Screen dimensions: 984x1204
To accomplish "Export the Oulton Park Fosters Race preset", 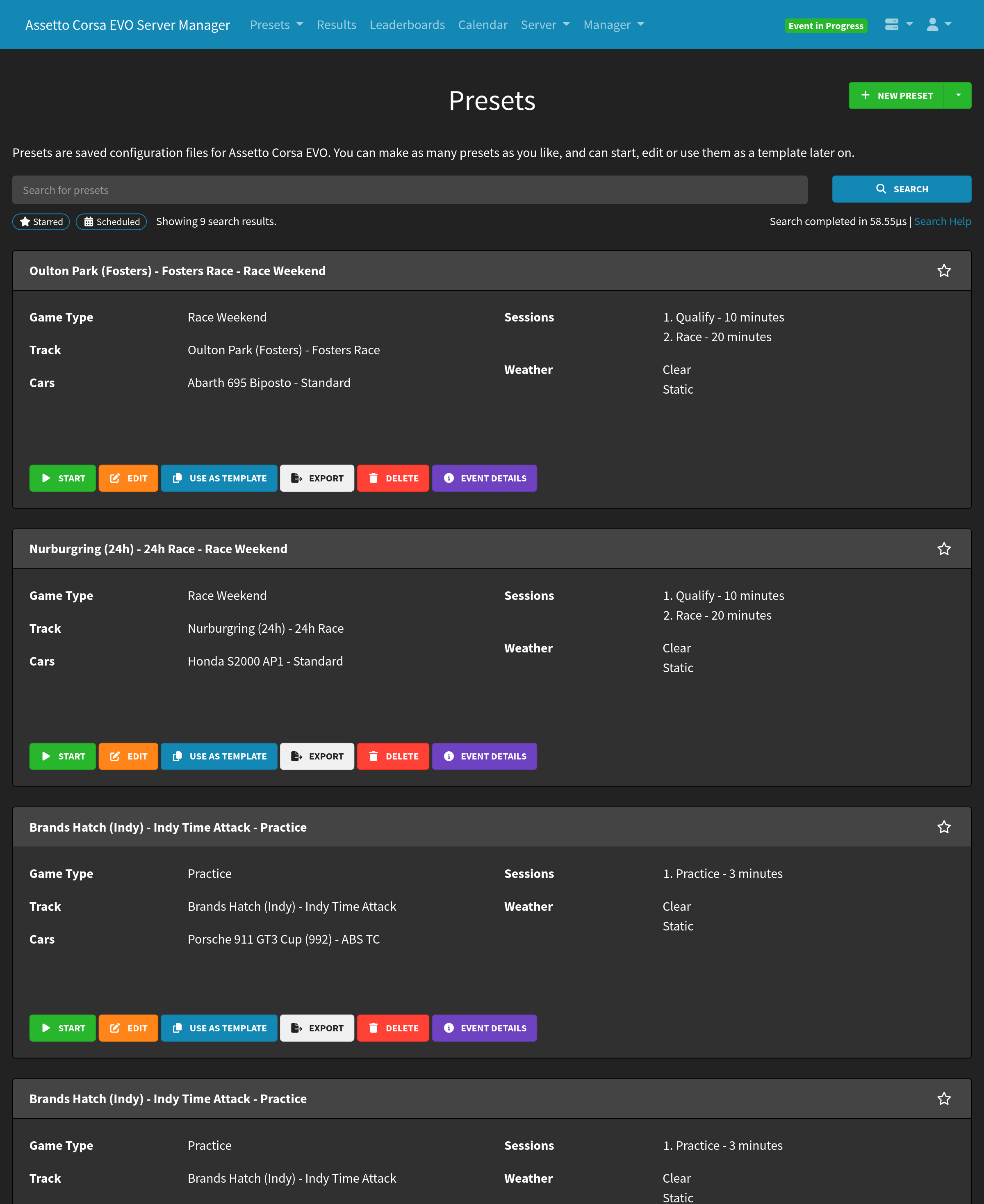I will [317, 478].
